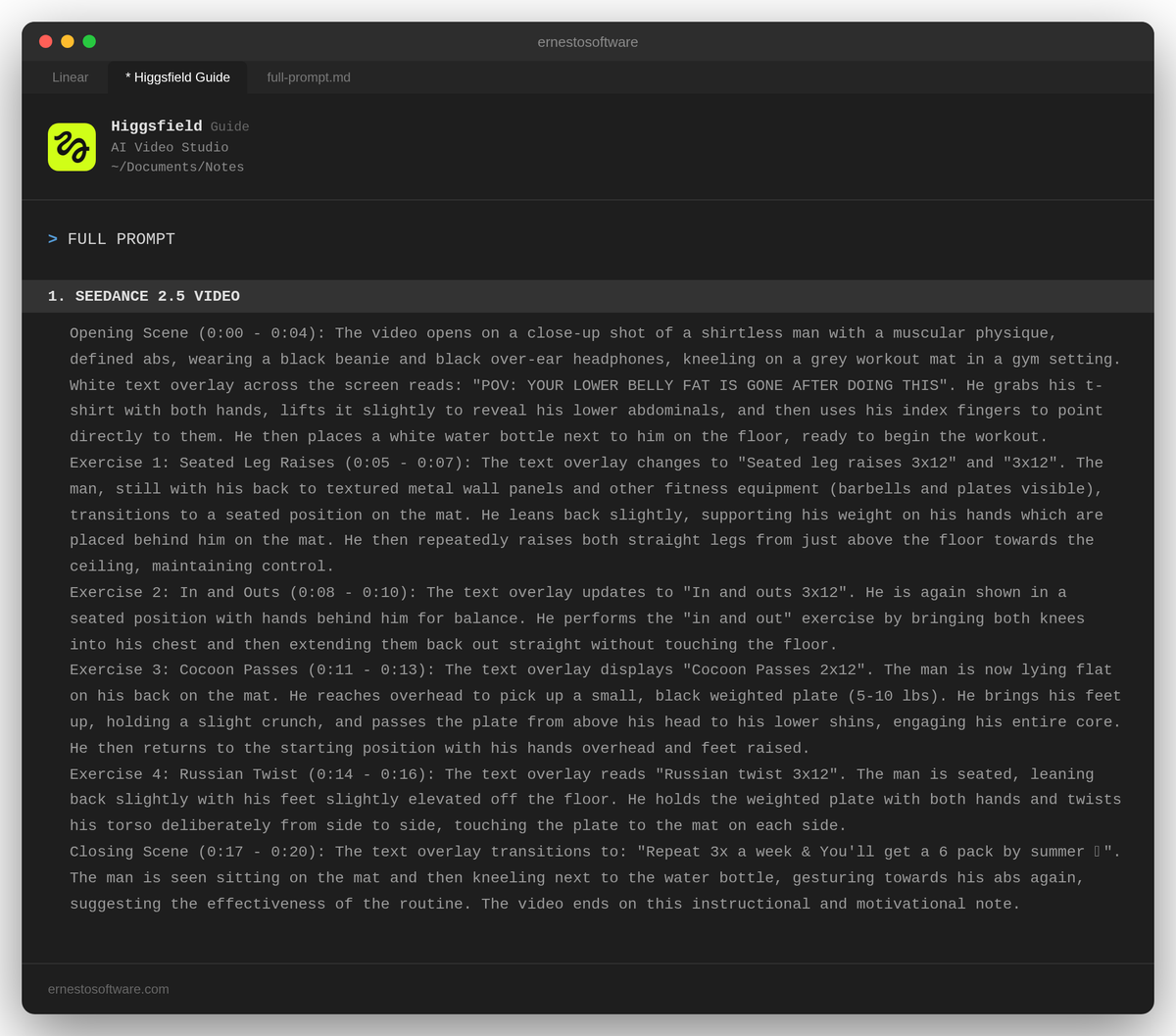Click the Exercise 3: Cocoon Passes text

pos(183,669)
